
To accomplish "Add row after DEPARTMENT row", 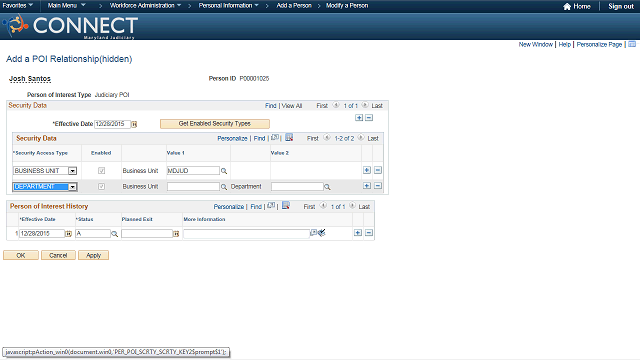I will click(x=367, y=186).
